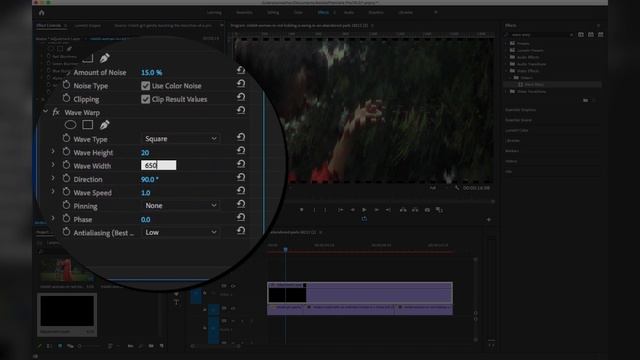
Task: Toggle animation stopwatch for Clipping
Action: point(66,98)
